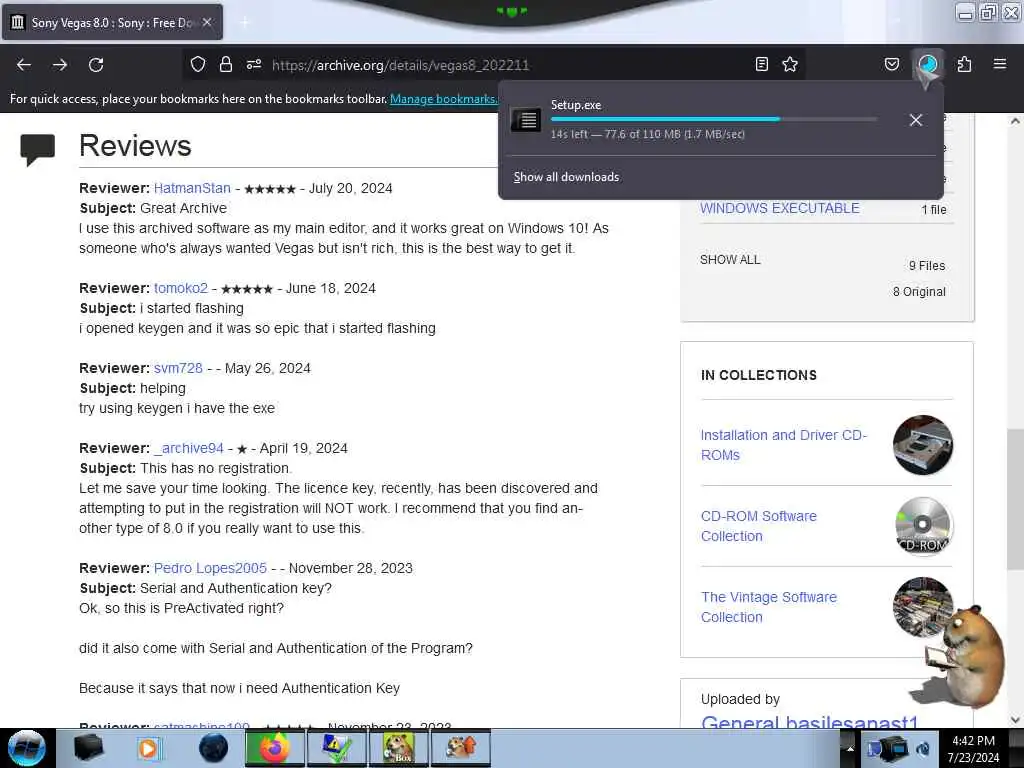Click the scrollbar down arrow

(1014, 720)
